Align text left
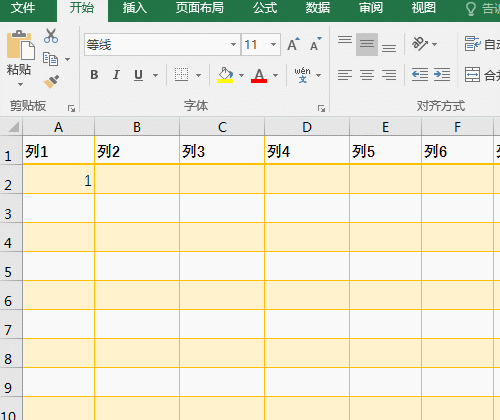The image size is (500, 420). (345, 75)
